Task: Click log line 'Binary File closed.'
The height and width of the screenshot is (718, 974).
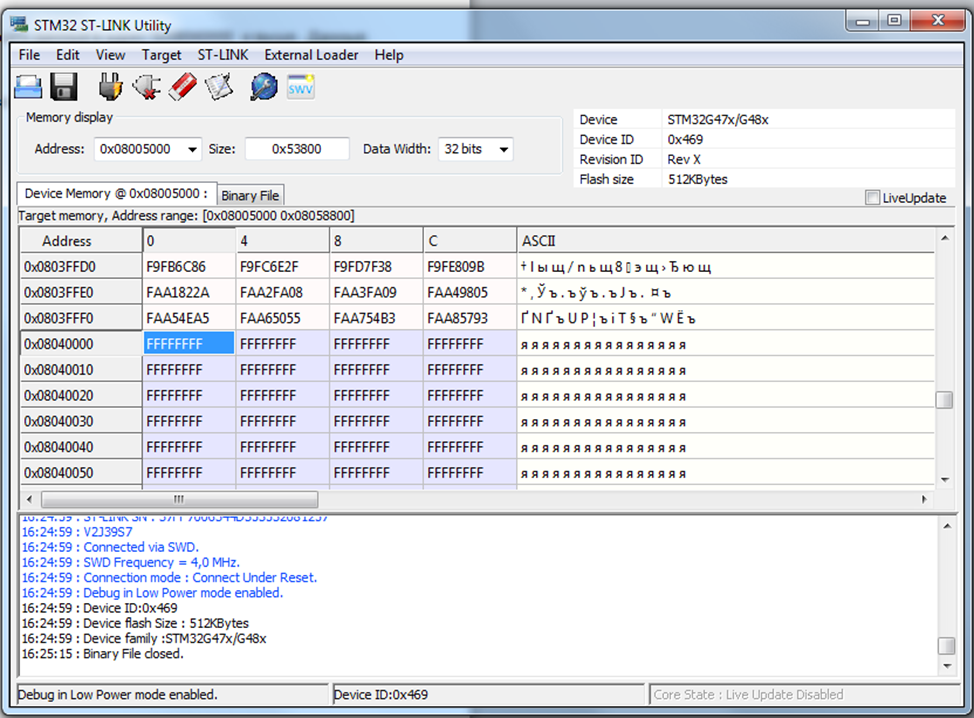Action: tap(102, 654)
